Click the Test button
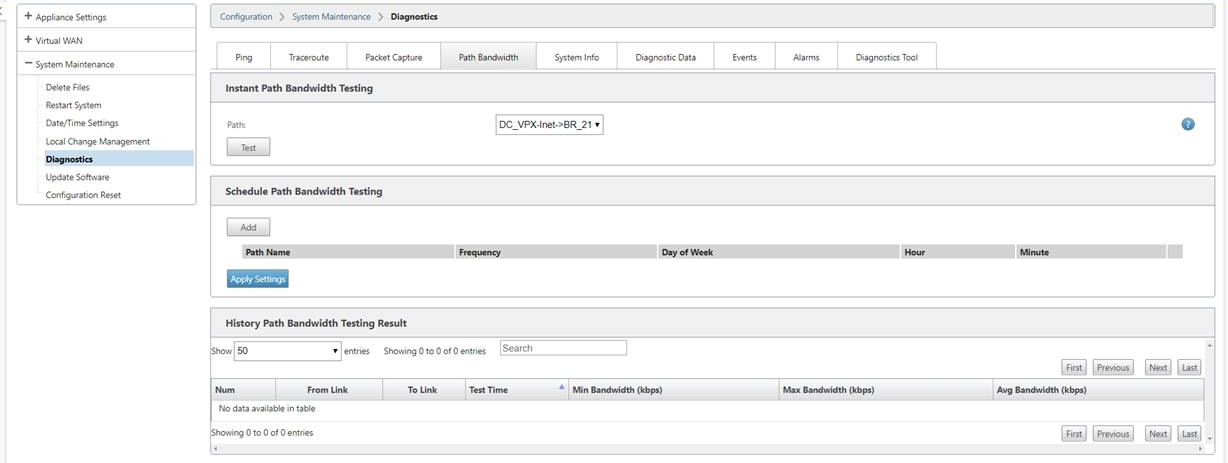Image resolution: width=1228 pixels, height=463 pixels. click(248, 148)
